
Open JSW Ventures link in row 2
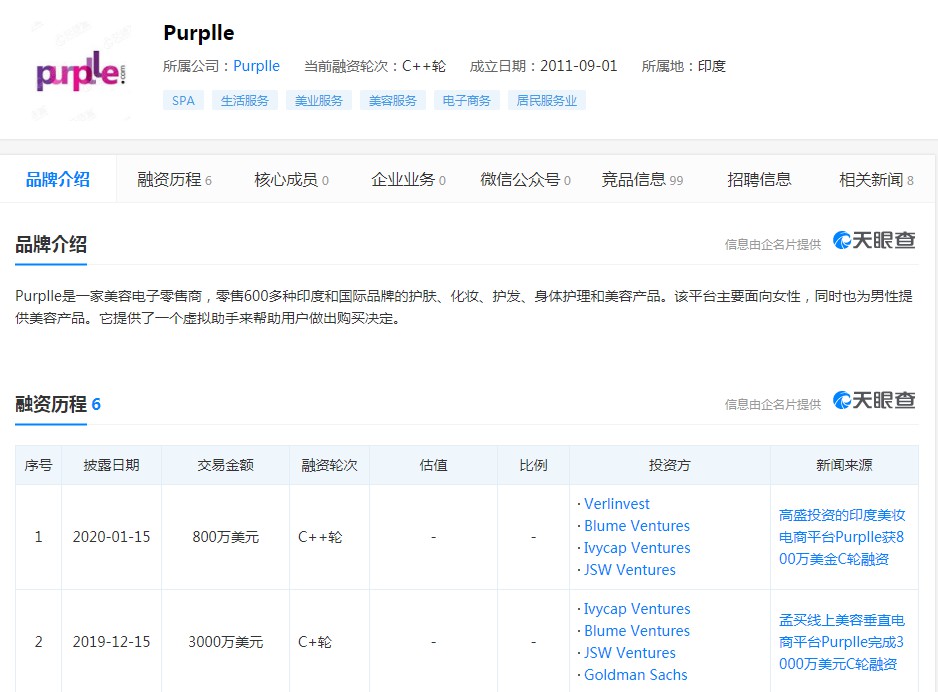pos(629,653)
